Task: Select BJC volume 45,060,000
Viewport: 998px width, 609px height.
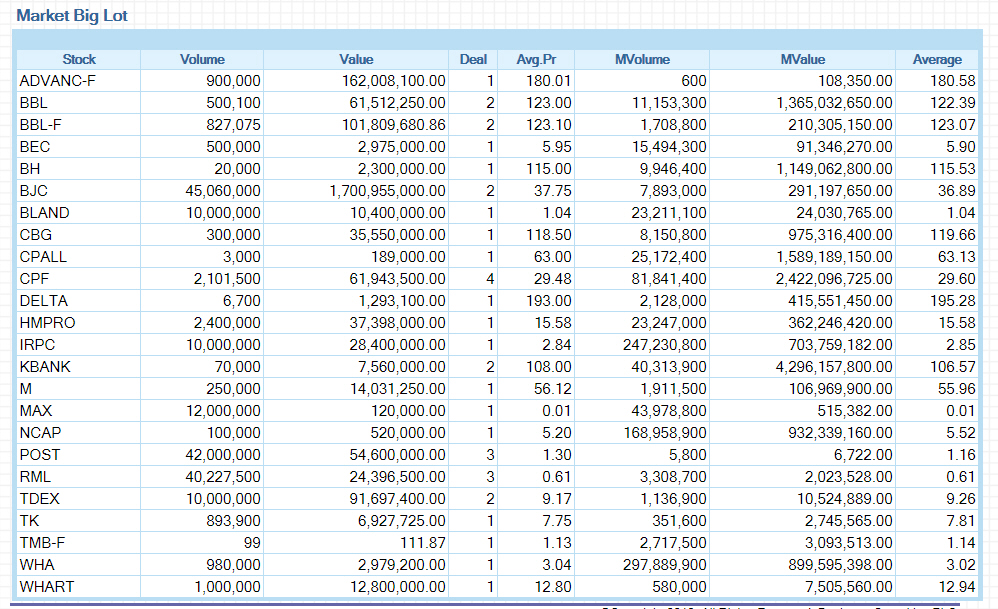Action: (x=223, y=191)
